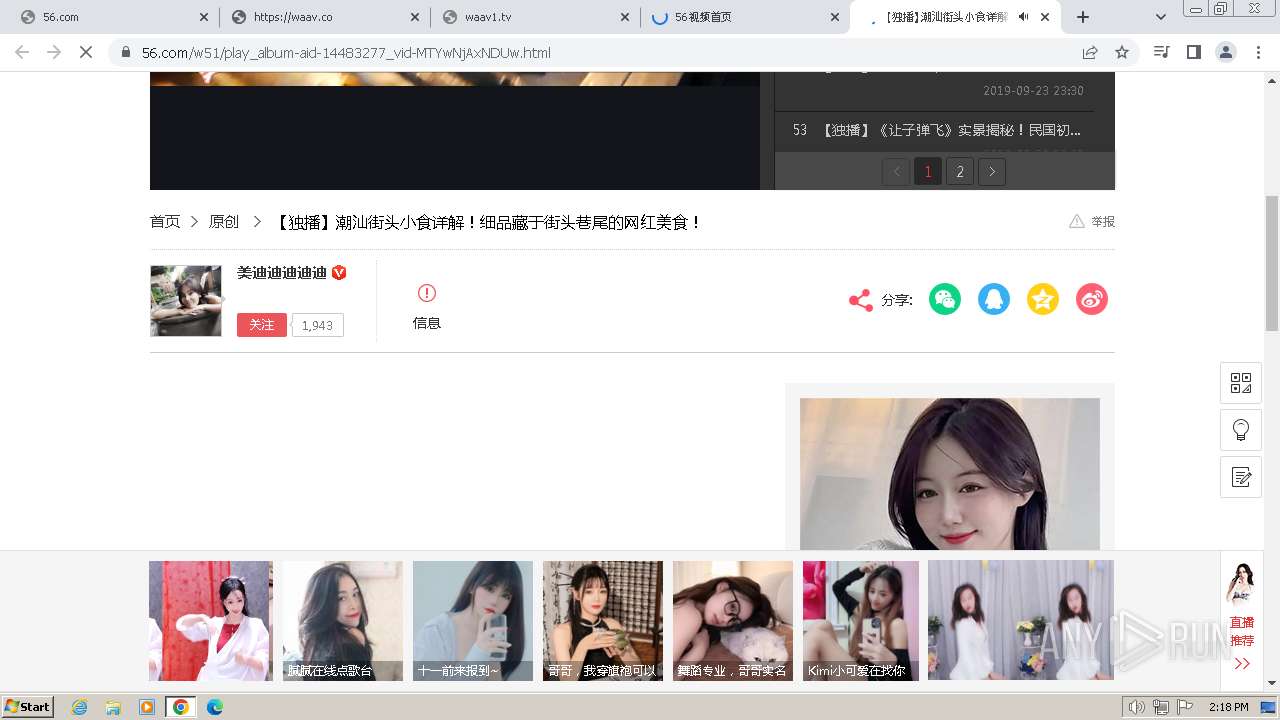Click the lightbulb sidebar icon
The image size is (1280, 720).
pyautogui.click(x=1241, y=430)
